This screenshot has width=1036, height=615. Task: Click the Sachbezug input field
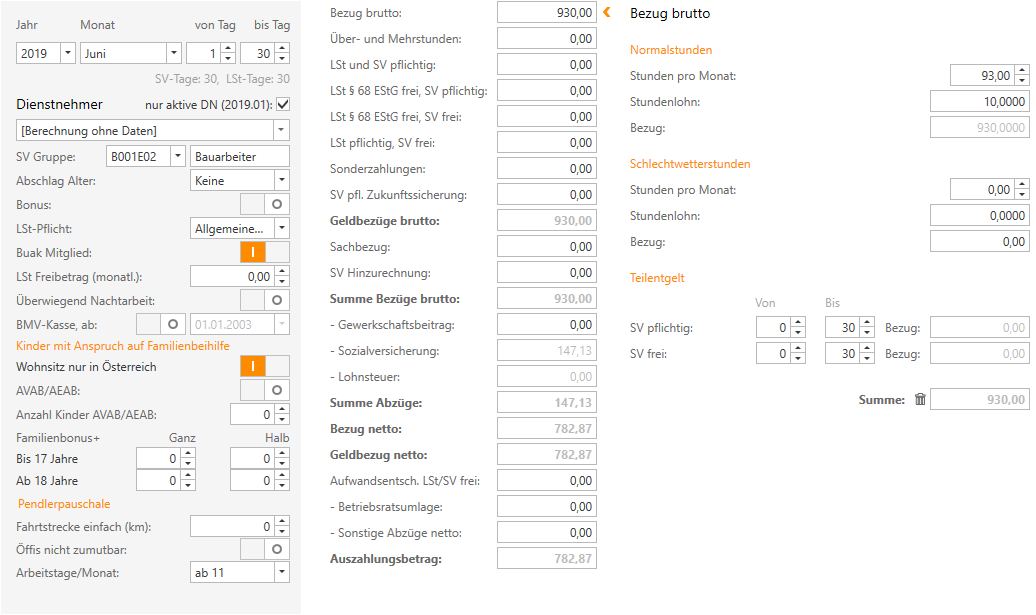(x=546, y=246)
